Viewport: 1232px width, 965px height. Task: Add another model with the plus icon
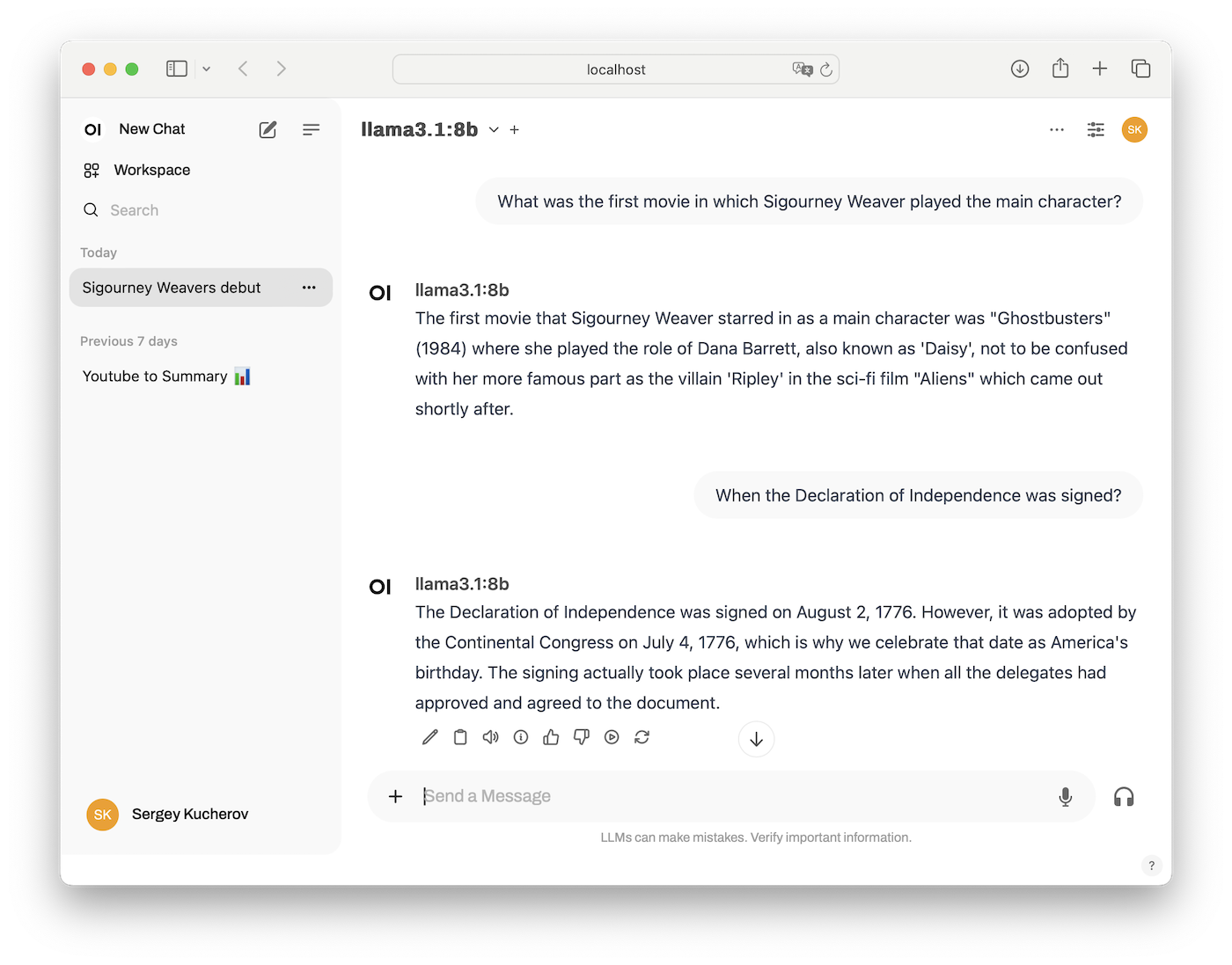[x=515, y=130]
